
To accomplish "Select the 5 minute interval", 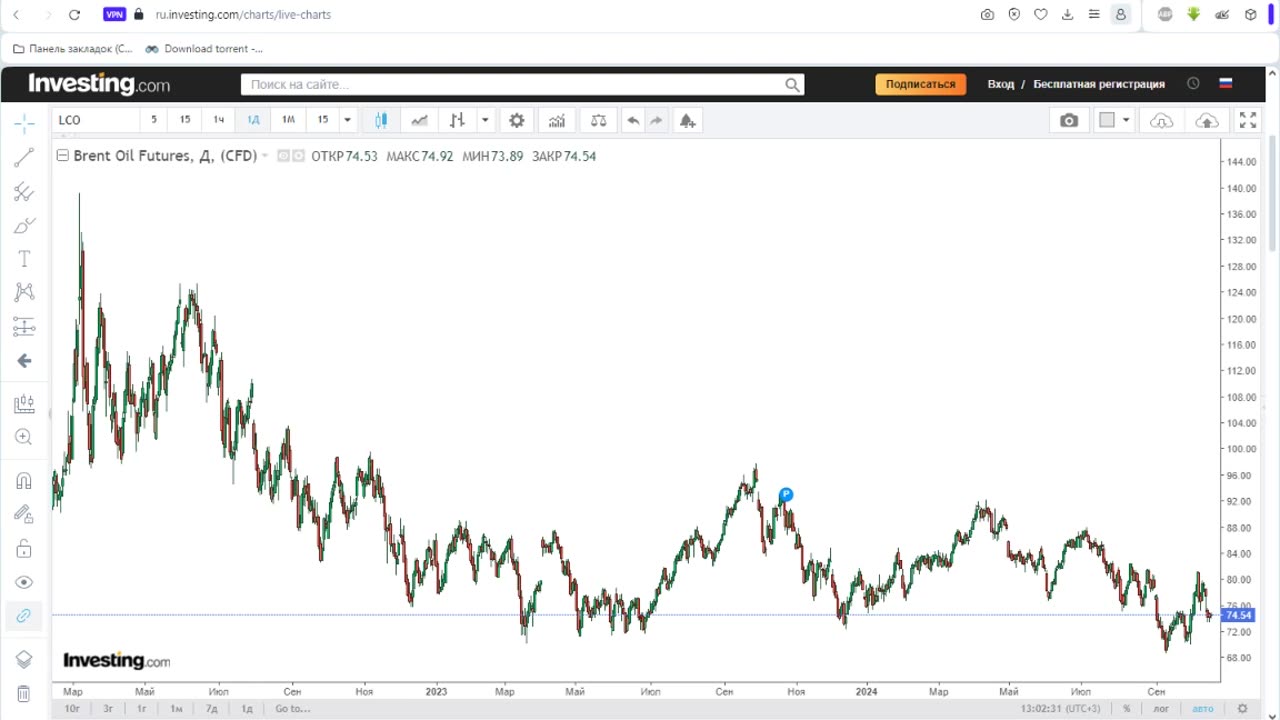I will click(154, 120).
